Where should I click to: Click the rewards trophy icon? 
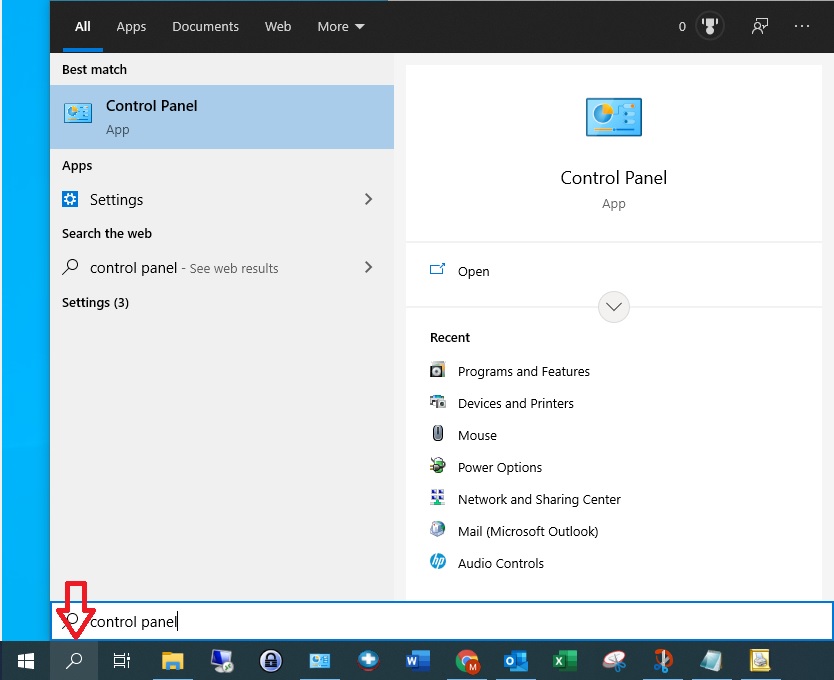(x=710, y=26)
